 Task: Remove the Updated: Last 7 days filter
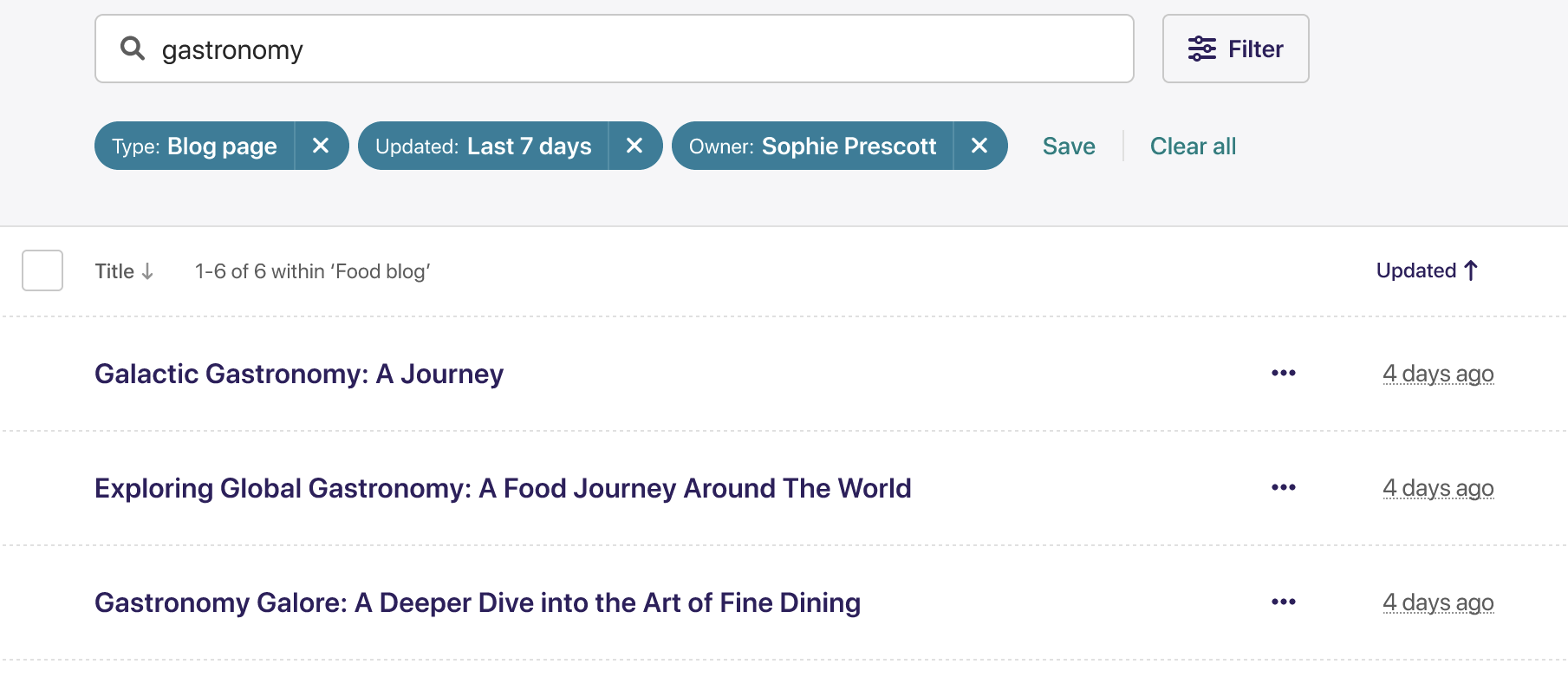[x=634, y=146]
